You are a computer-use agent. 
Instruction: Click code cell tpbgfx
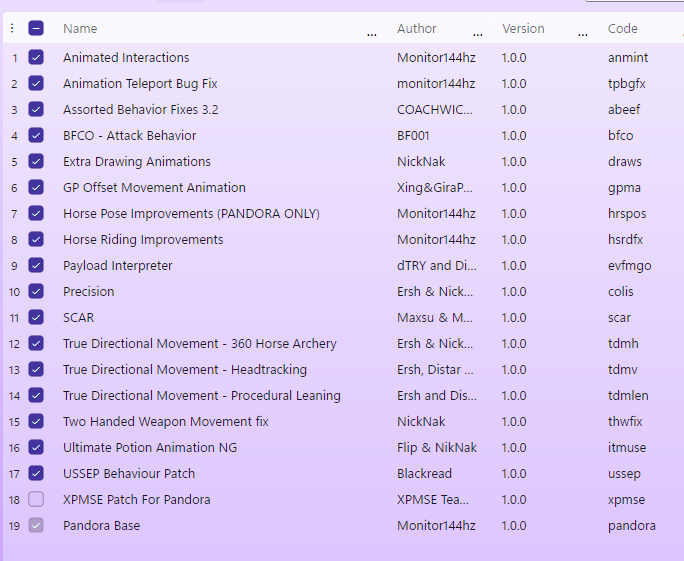626,84
